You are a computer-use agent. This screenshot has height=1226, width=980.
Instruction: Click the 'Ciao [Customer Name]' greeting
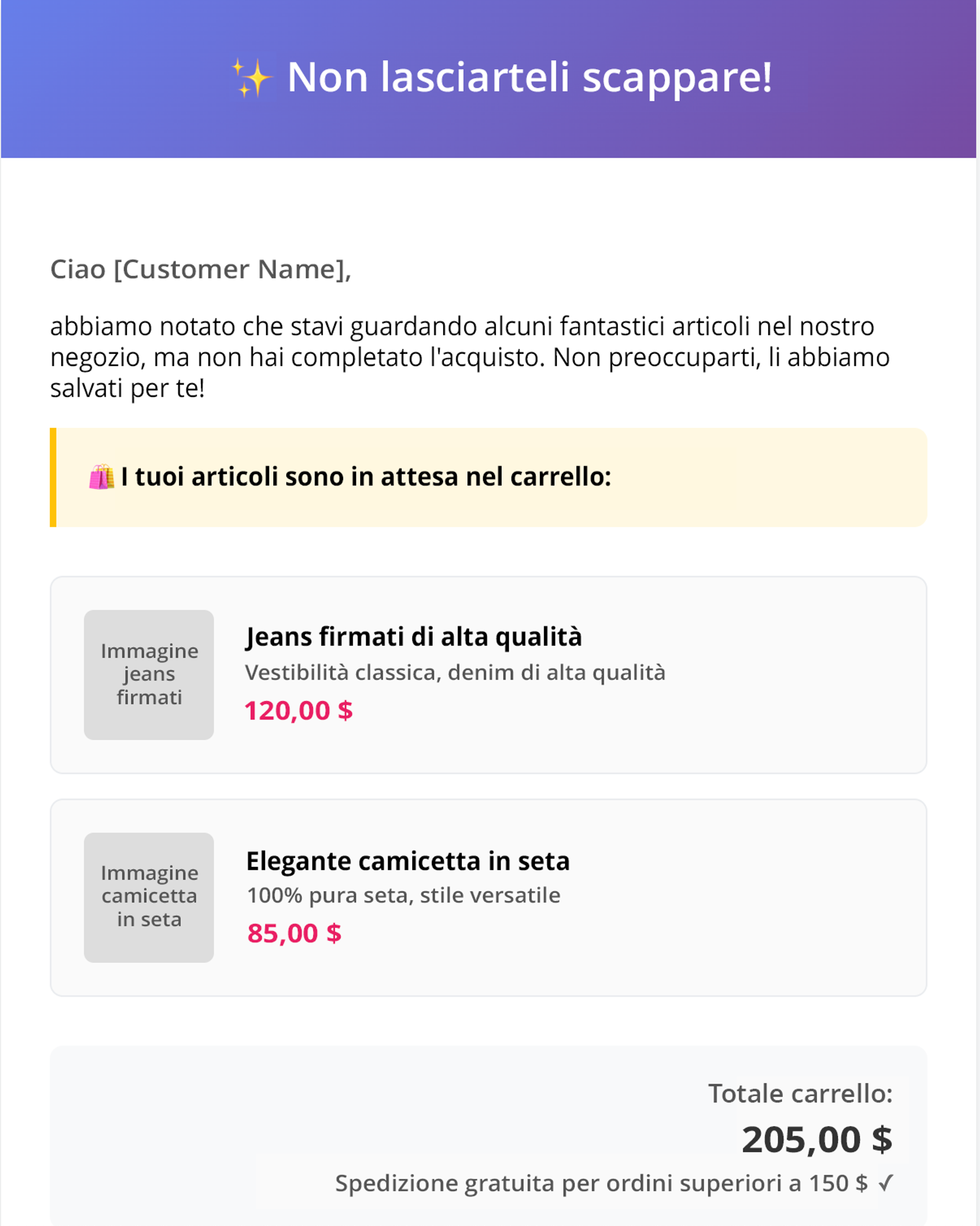[x=201, y=270]
